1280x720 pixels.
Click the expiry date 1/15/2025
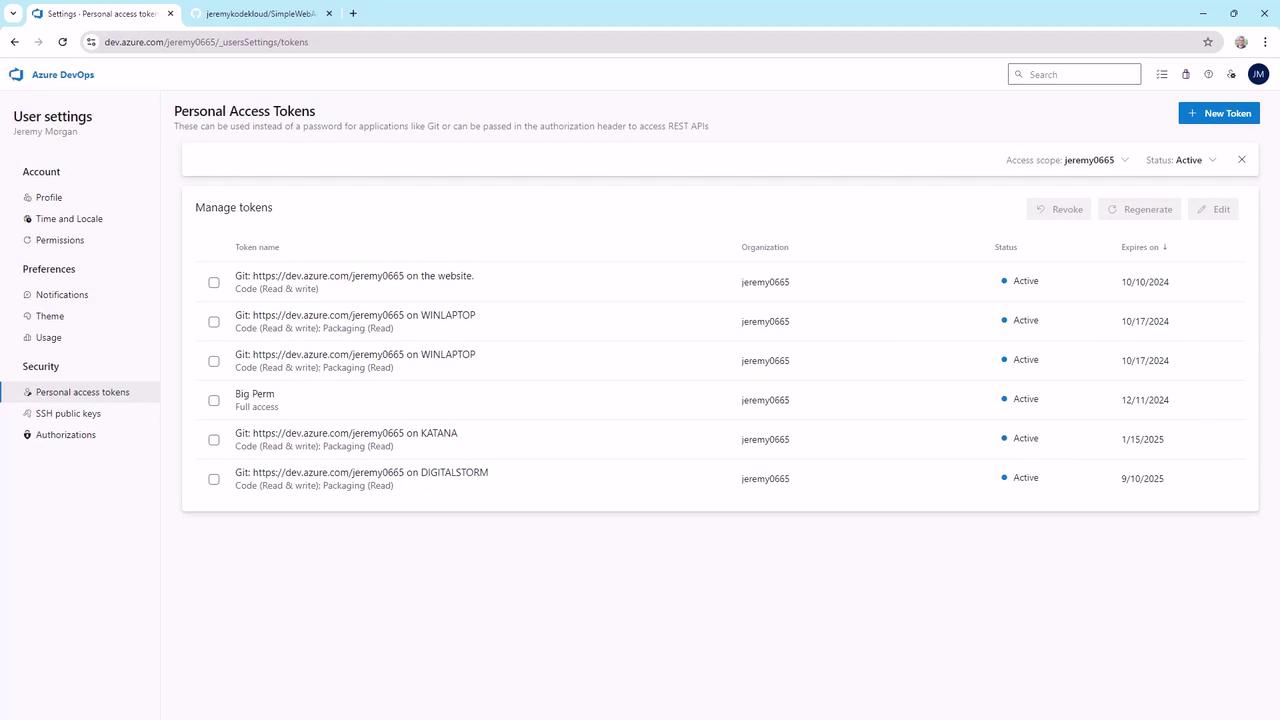[x=1143, y=440]
